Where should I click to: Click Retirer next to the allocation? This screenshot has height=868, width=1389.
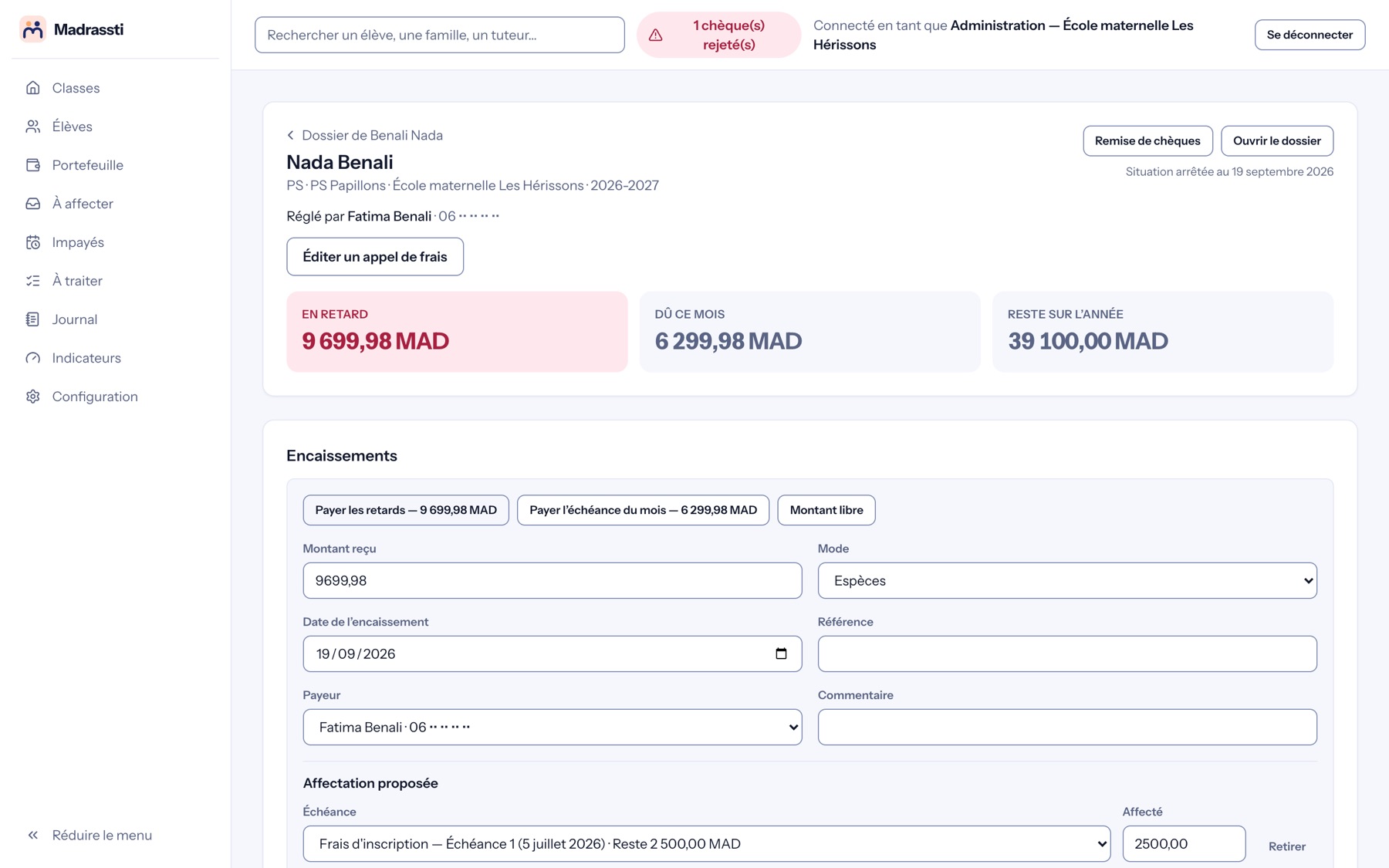(x=1287, y=846)
